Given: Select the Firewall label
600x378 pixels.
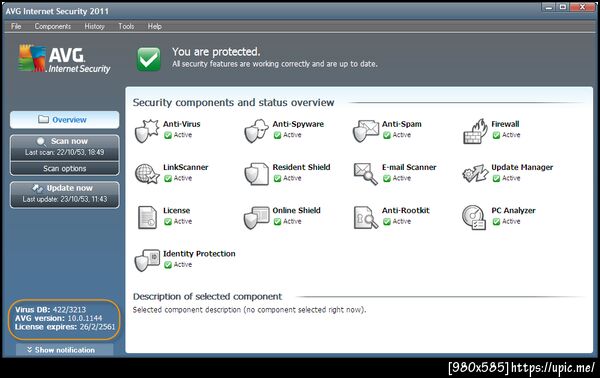Looking at the screenshot, I should [505, 124].
